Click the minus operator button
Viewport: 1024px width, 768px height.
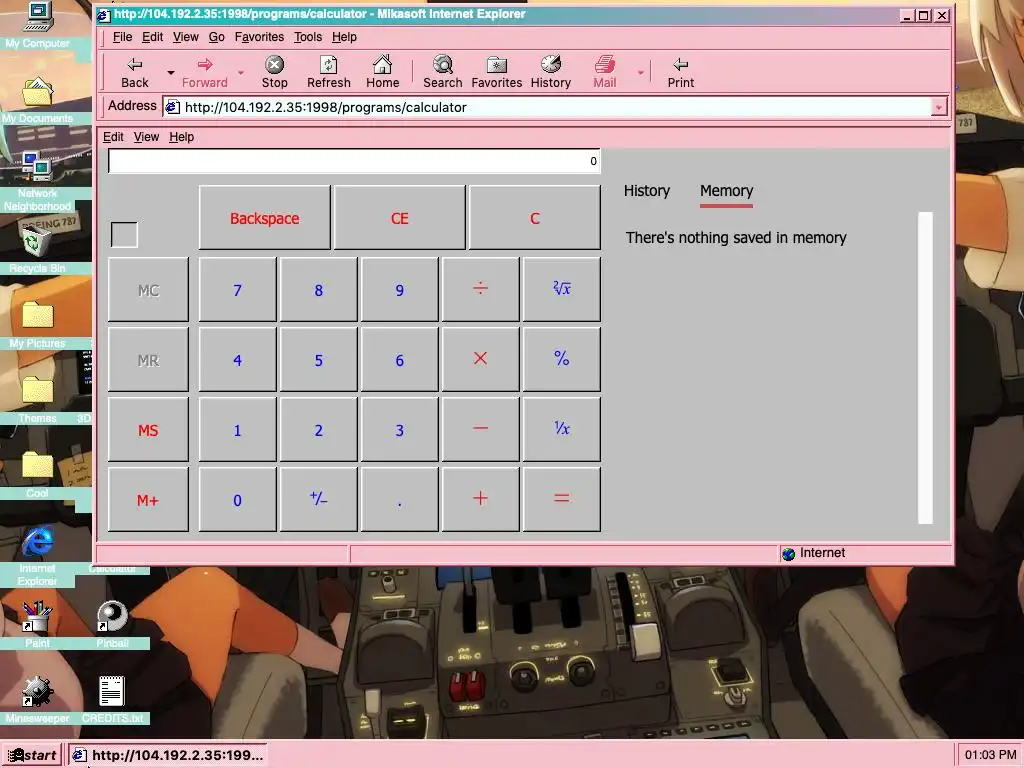point(481,430)
